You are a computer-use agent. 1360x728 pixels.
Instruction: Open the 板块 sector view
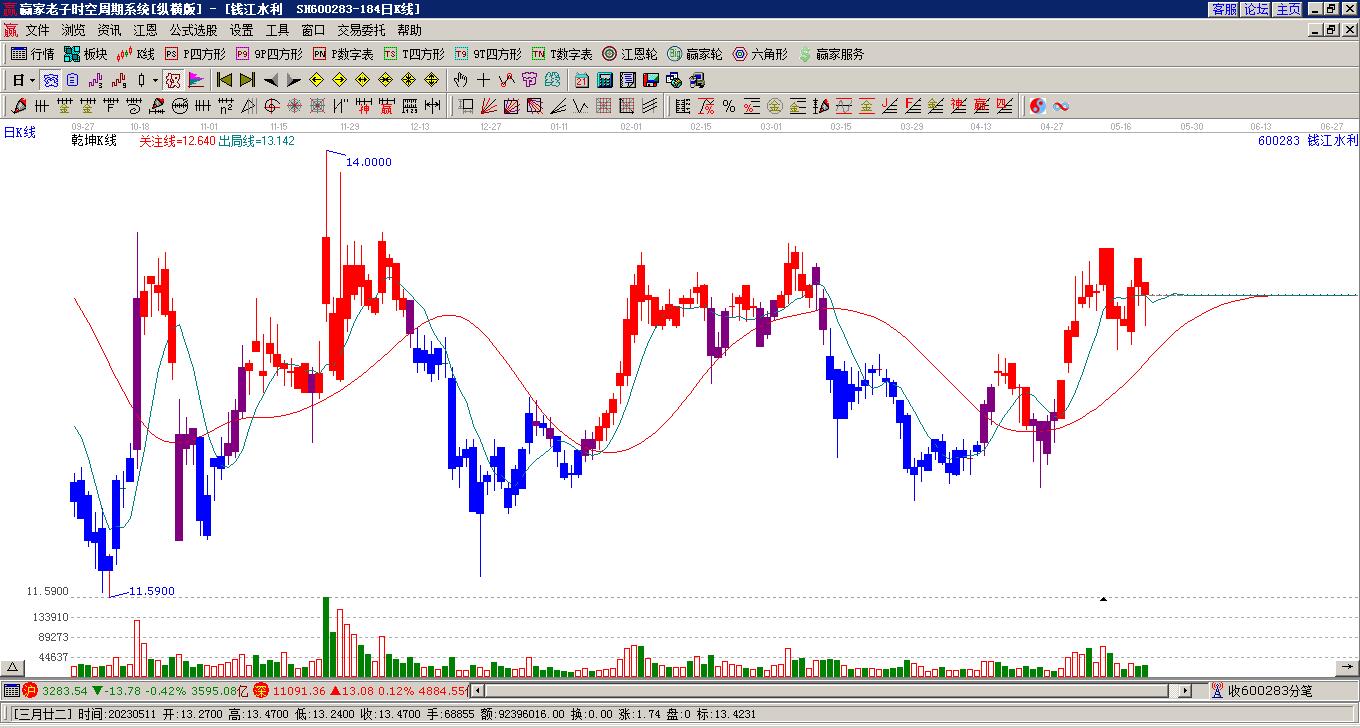(86, 54)
